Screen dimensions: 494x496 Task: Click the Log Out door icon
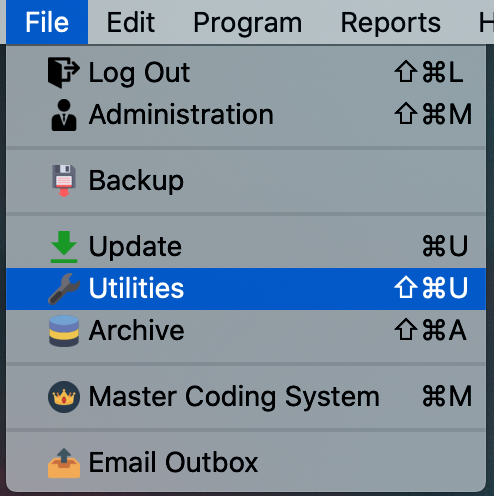pos(64,72)
